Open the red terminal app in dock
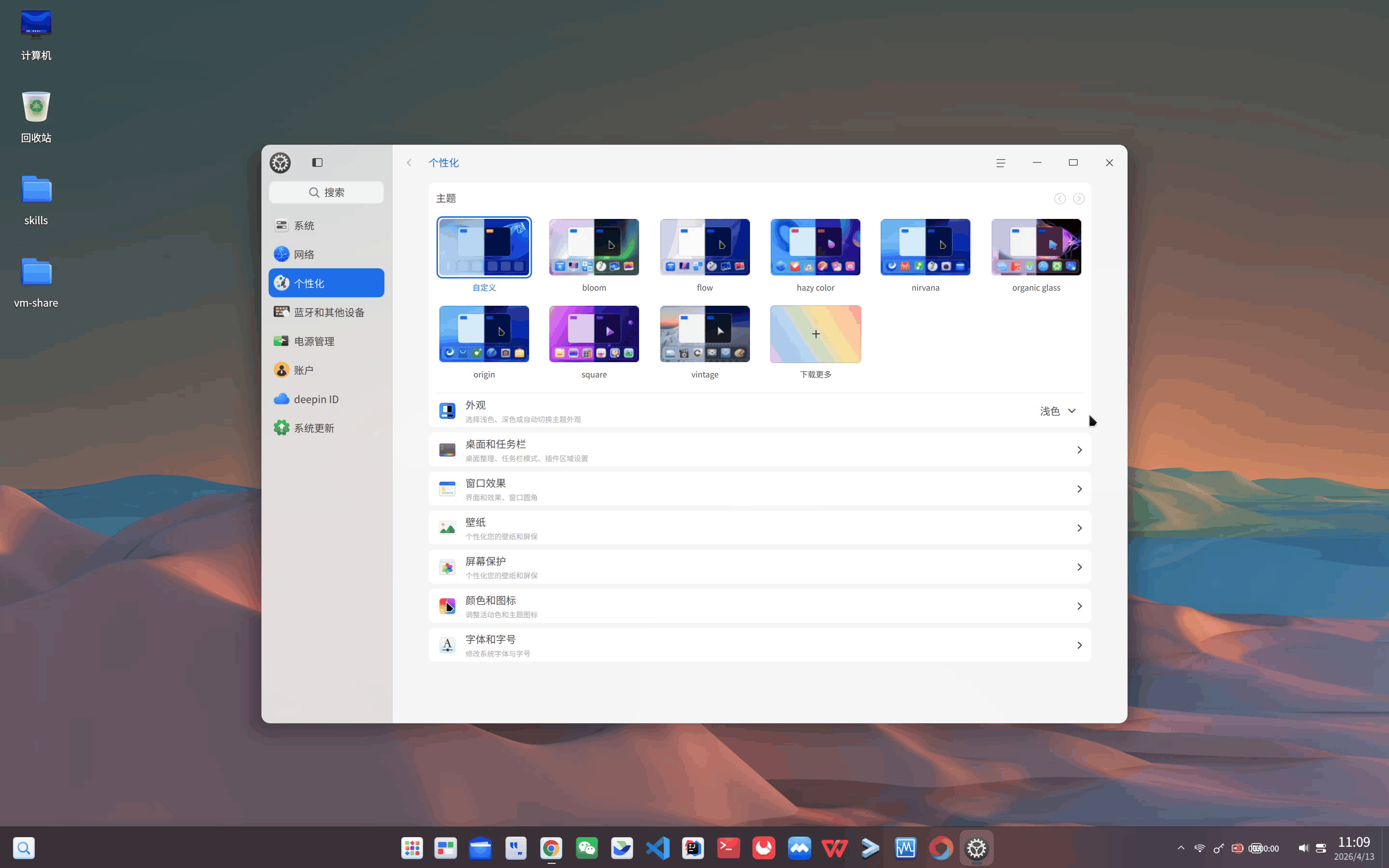Screen dimensions: 1389x868 [728, 848]
